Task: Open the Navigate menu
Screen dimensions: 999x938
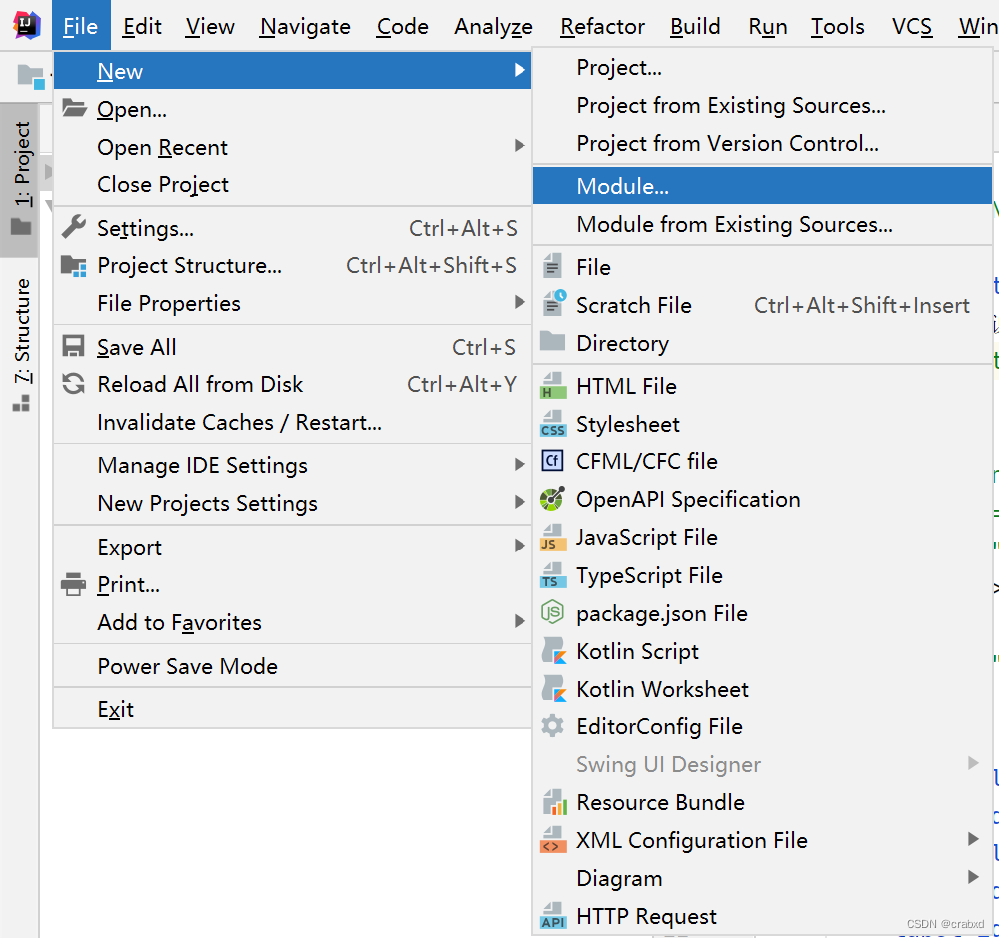Action: click(x=305, y=26)
